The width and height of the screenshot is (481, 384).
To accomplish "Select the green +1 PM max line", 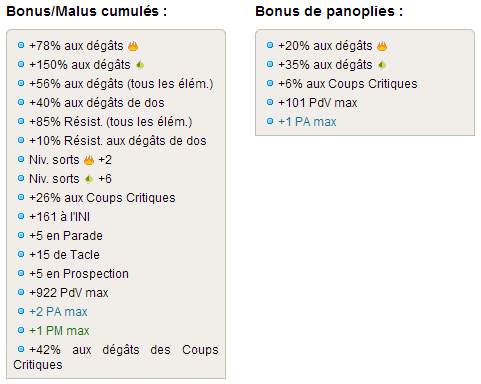I will pyautogui.click(x=59, y=331).
